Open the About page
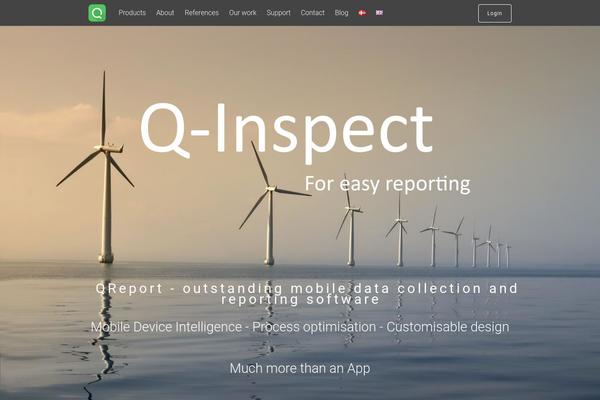The width and height of the screenshot is (600, 400). 165,13
